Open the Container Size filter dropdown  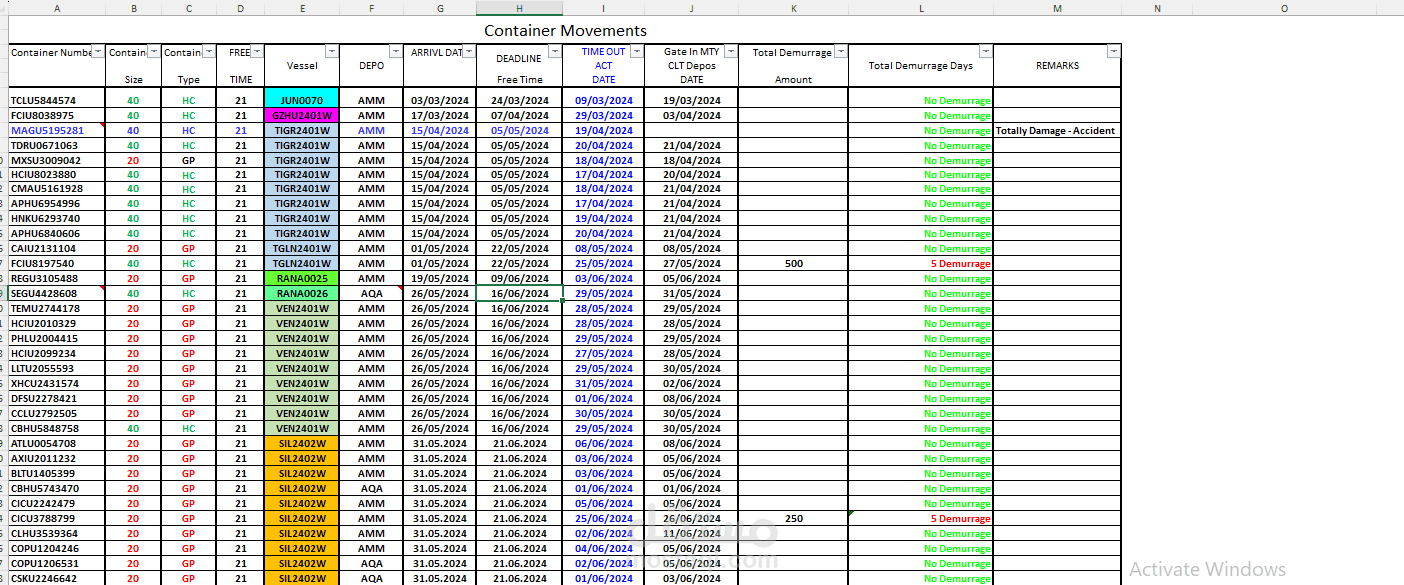153,51
